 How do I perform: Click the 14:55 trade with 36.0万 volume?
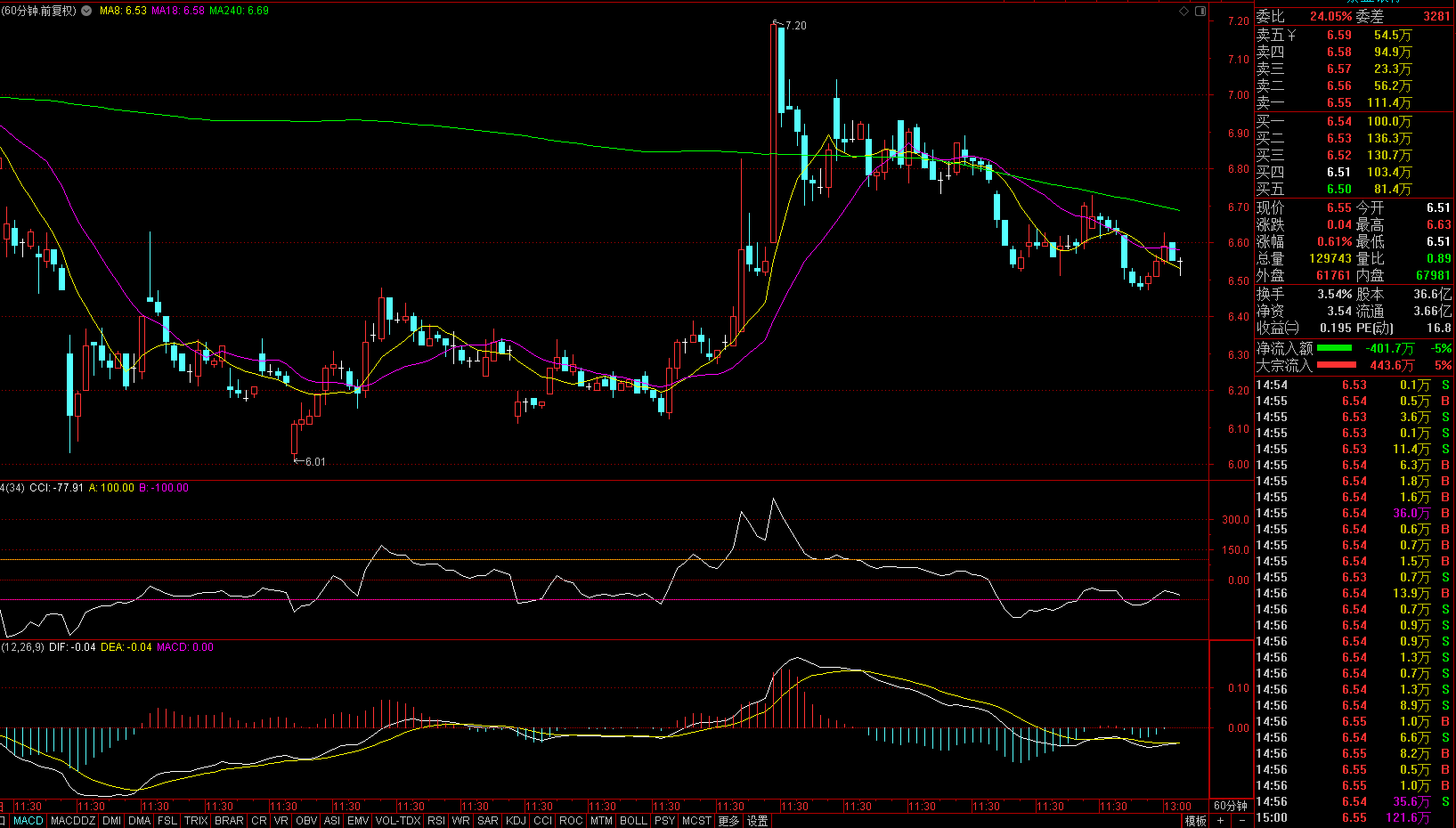click(x=1354, y=514)
